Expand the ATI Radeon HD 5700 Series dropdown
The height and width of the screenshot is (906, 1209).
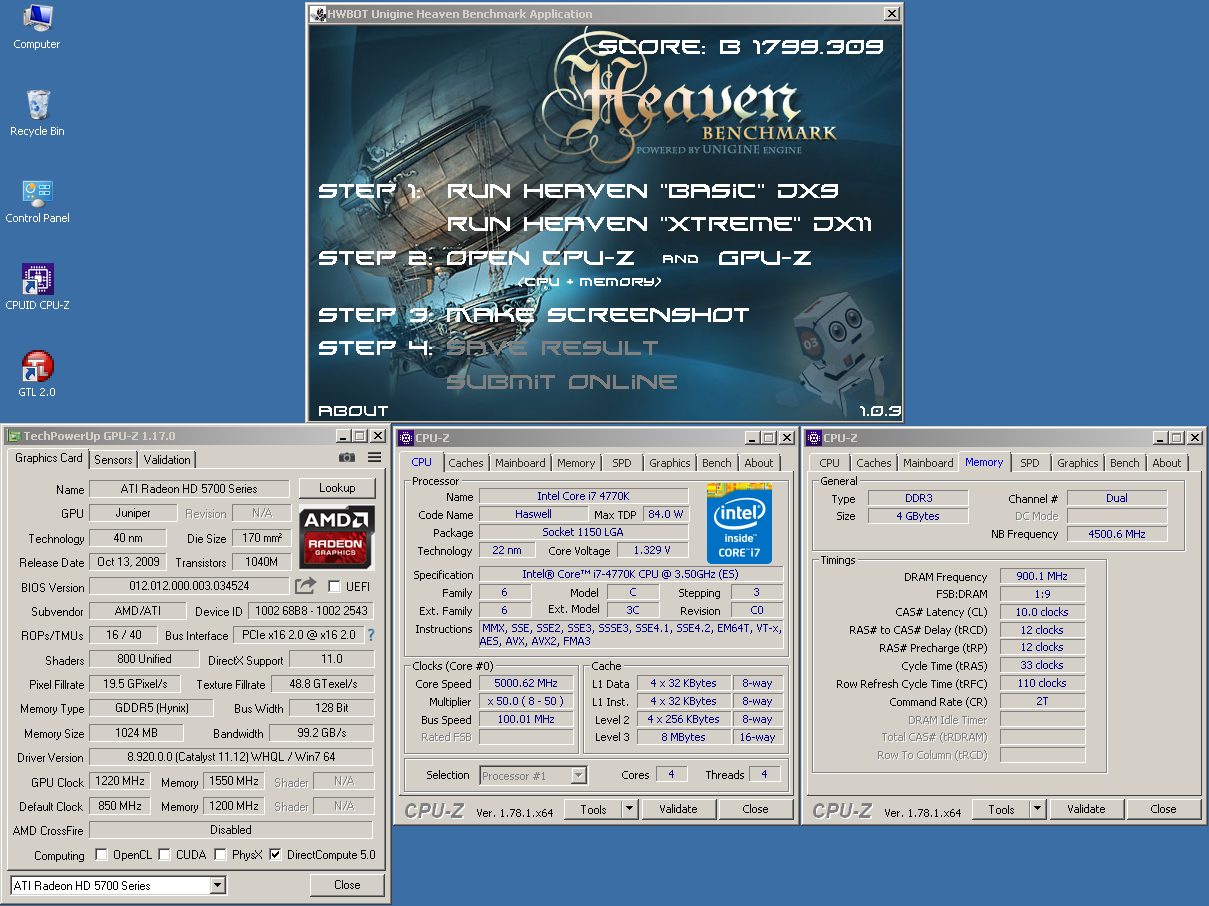tap(218, 886)
